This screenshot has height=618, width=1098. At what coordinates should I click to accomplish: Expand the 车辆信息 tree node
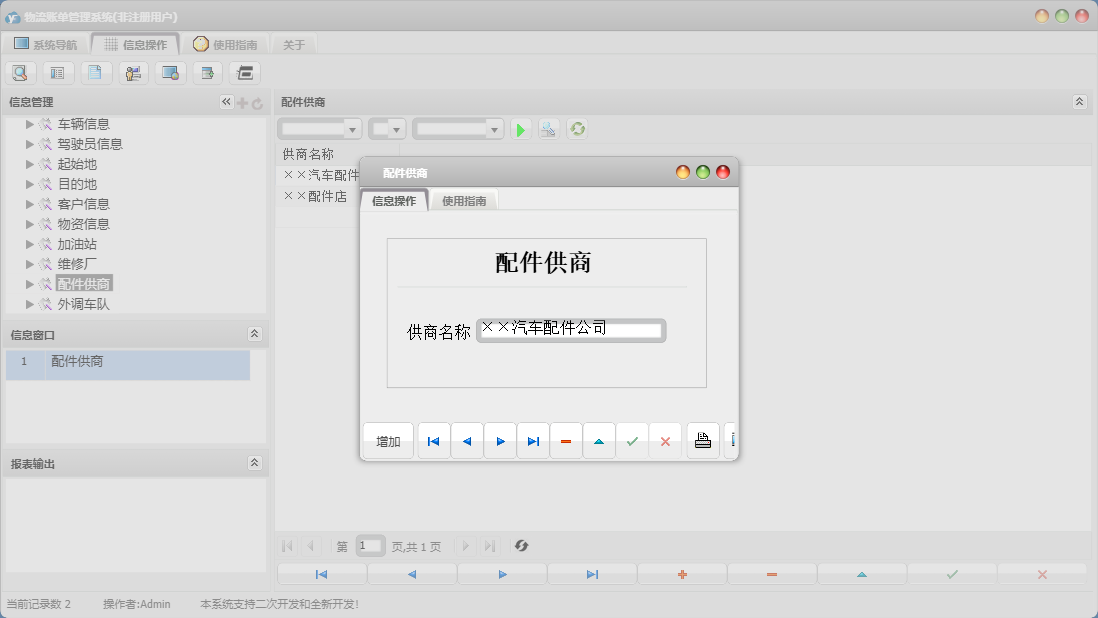tap(28, 124)
